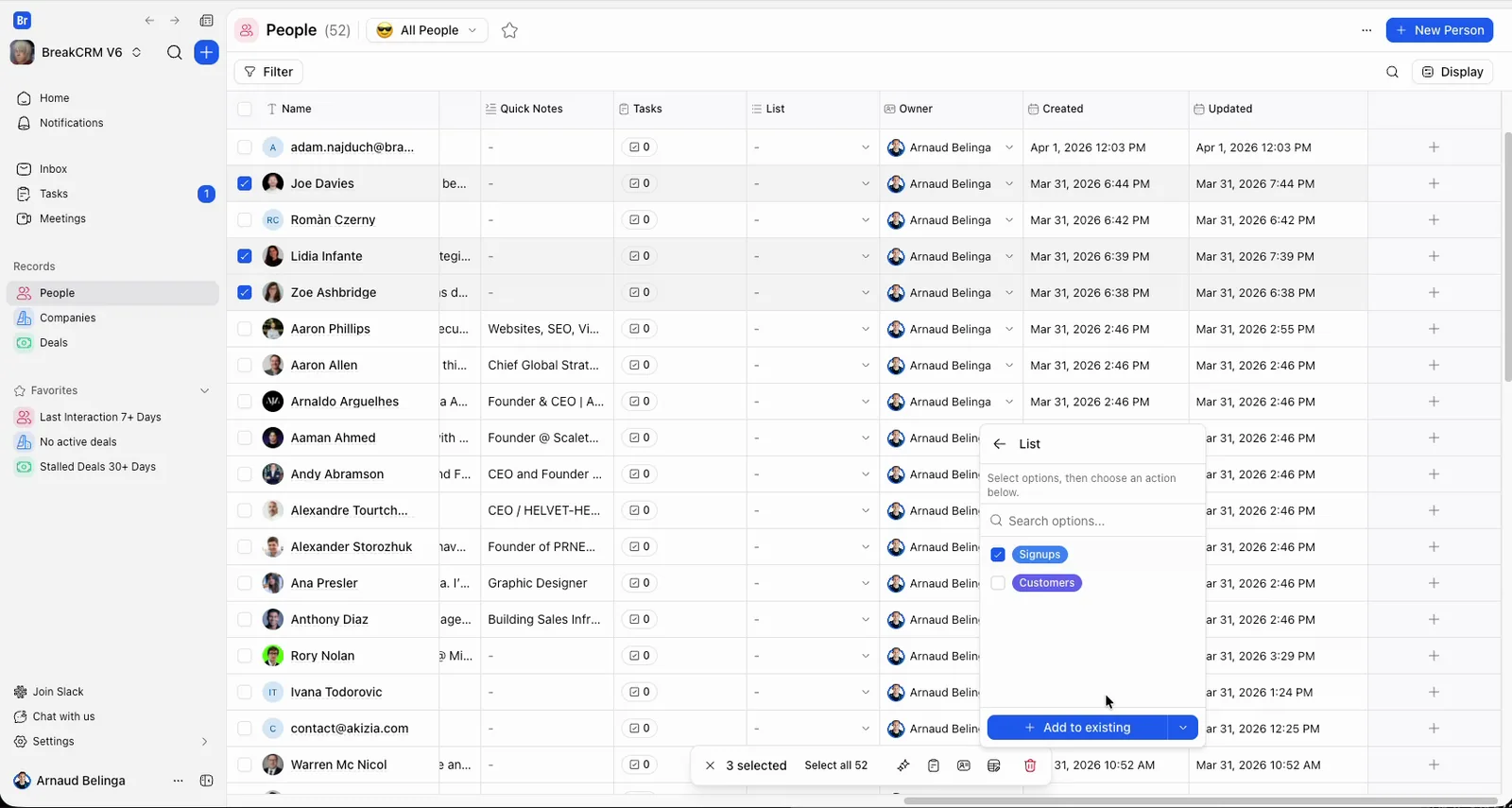Screen dimensions: 1512x808
Task: Open the All People view dropdown
Action: [x=427, y=30]
